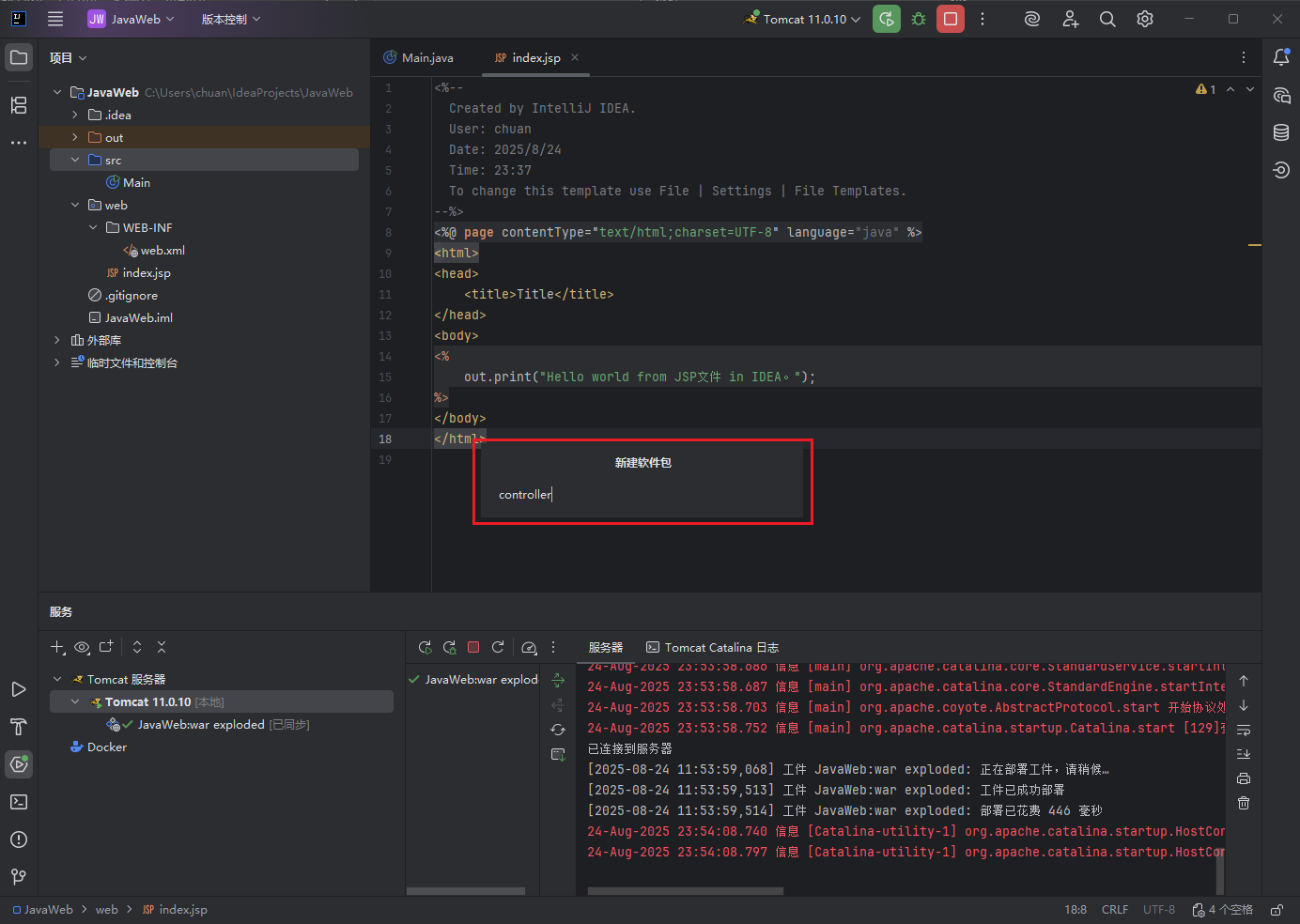Open the Build hammer tool window
Image resolution: width=1300 pixels, height=924 pixels.
click(19, 727)
